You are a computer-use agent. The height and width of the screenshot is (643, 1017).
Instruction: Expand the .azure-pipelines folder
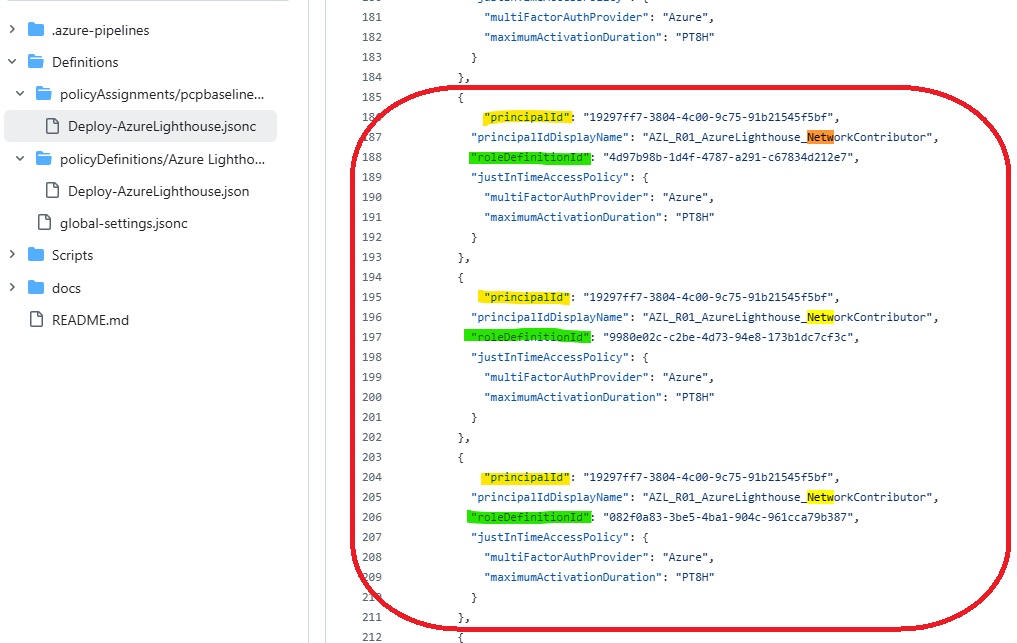(13, 29)
